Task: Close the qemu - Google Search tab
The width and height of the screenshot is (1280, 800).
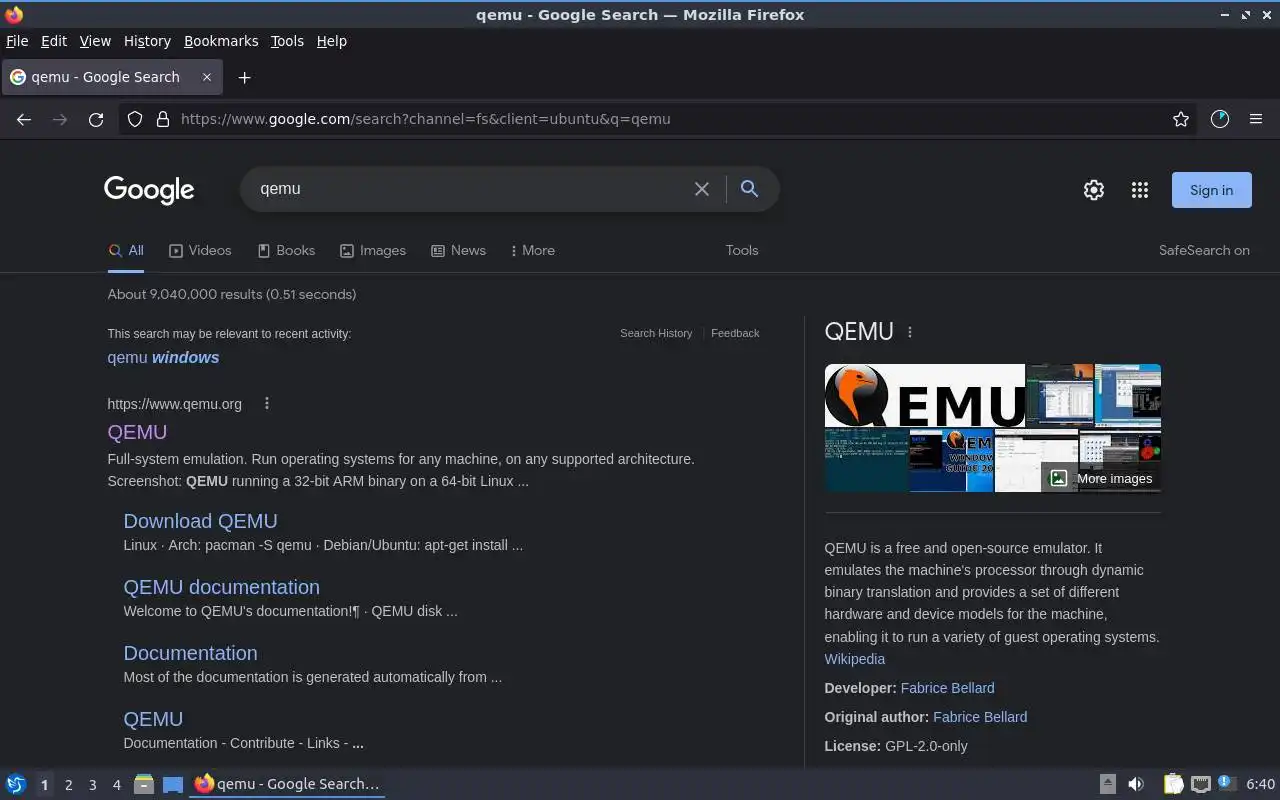Action: tap(207, 77)
